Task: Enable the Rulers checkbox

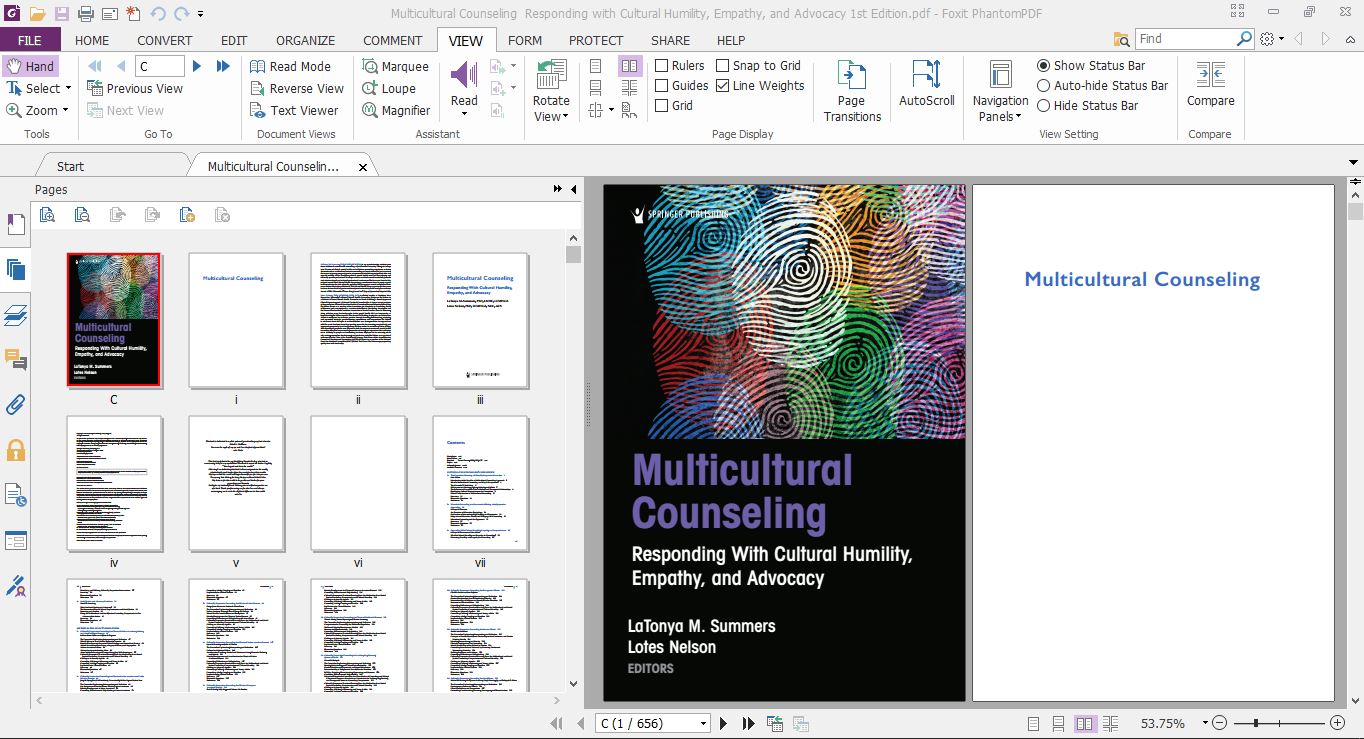Action: click(x=662, y=65)
